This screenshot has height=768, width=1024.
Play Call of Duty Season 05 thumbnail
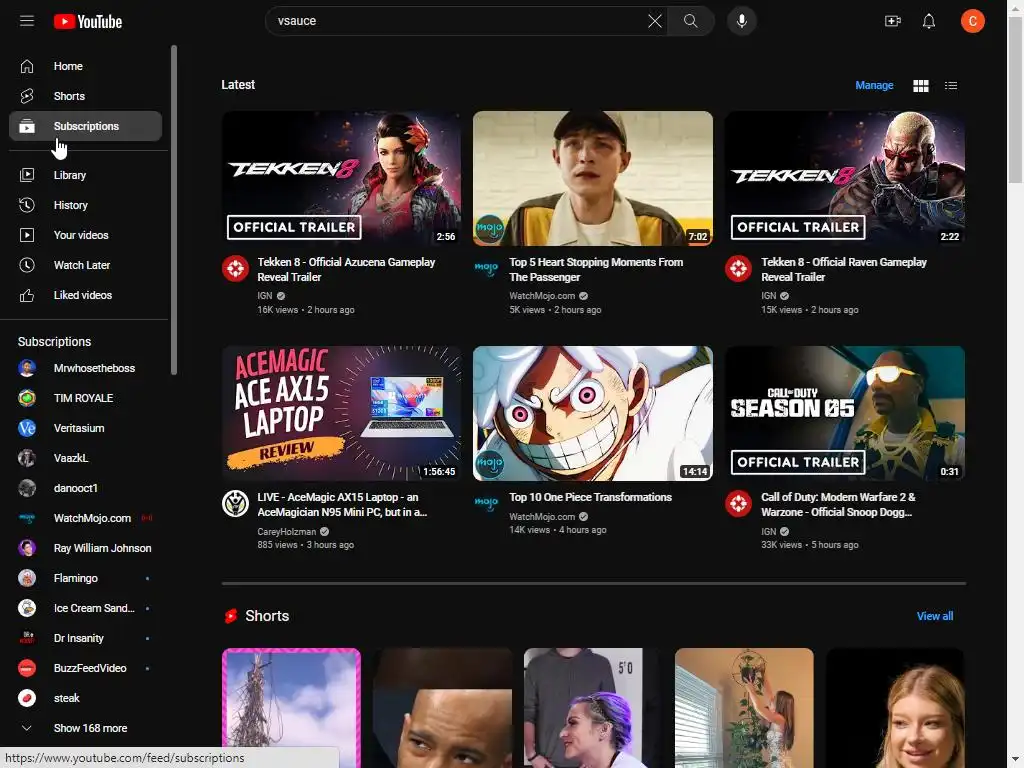pyautogui.click(x=845, y=413)
